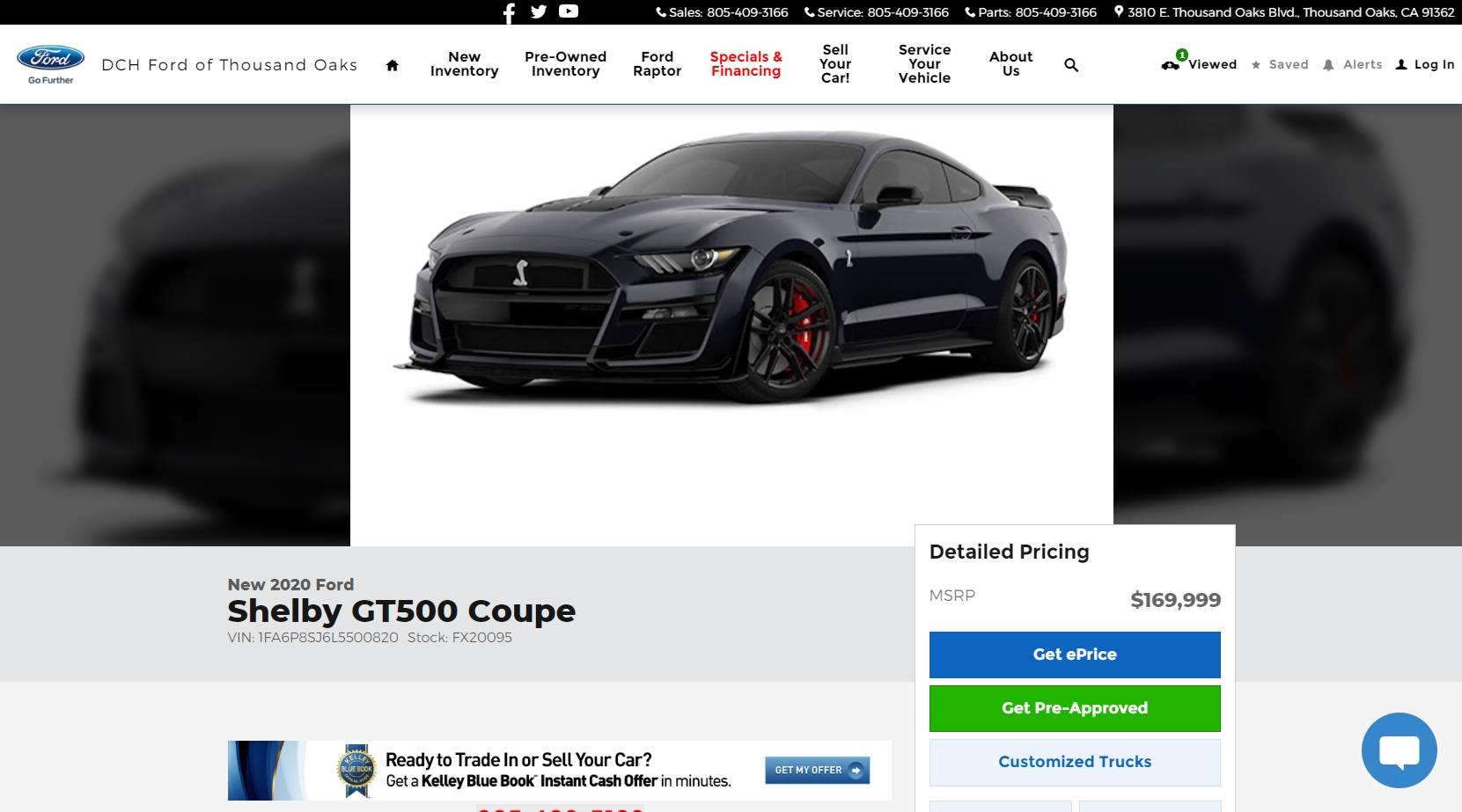This screenshot has width=1462, height=812.
Task: Click the Ford Go Further logo
Action: (51, 64)
